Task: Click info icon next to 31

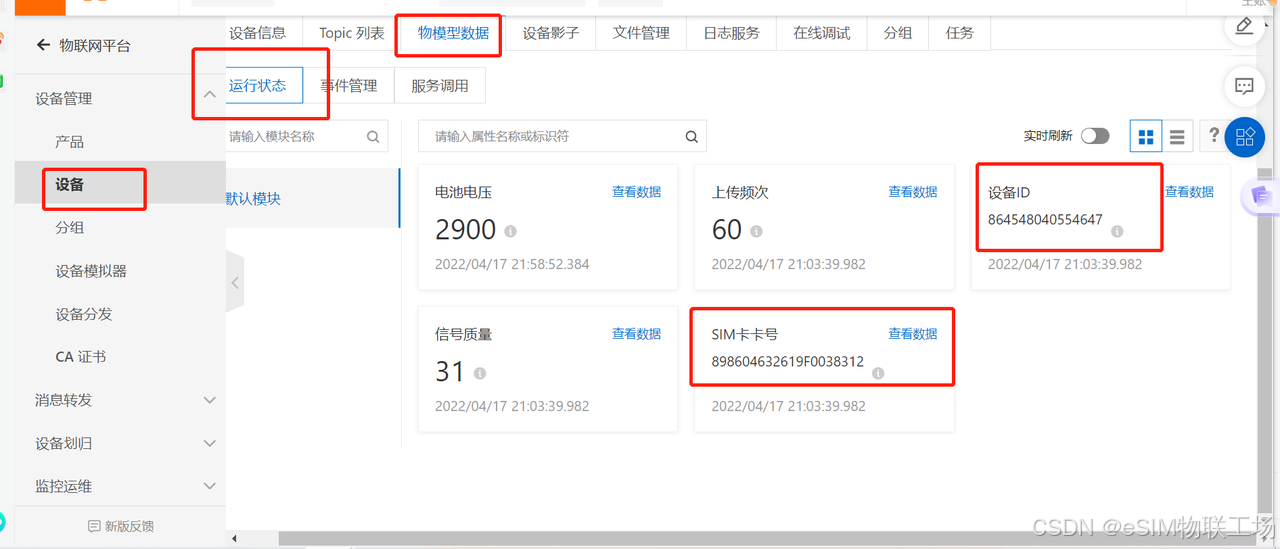Action: click(x=479, y=373)
